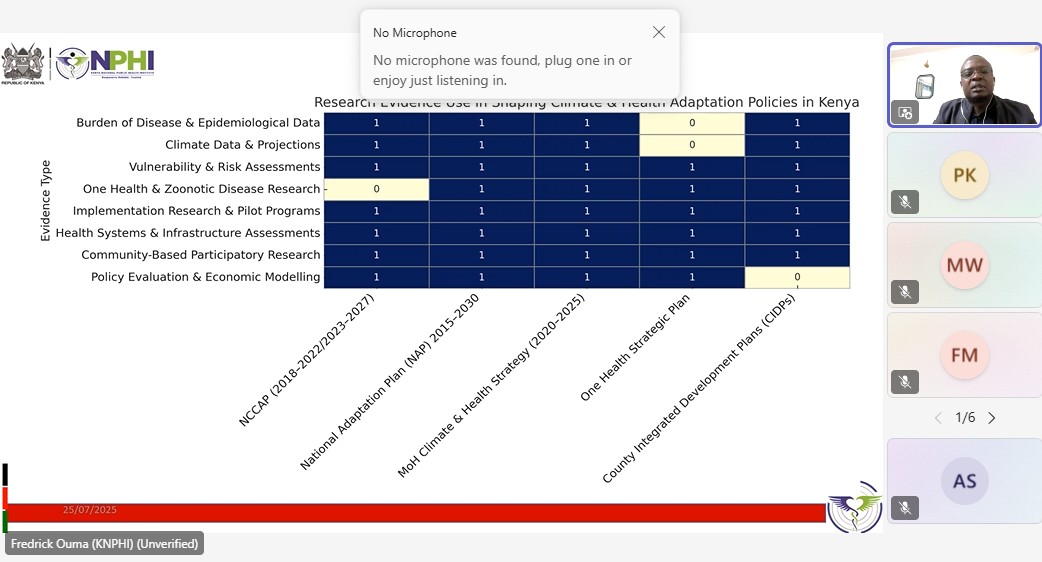Click the muted microphone icon on AS's tile
The image size is (1042, 562).
click(904, 508)
